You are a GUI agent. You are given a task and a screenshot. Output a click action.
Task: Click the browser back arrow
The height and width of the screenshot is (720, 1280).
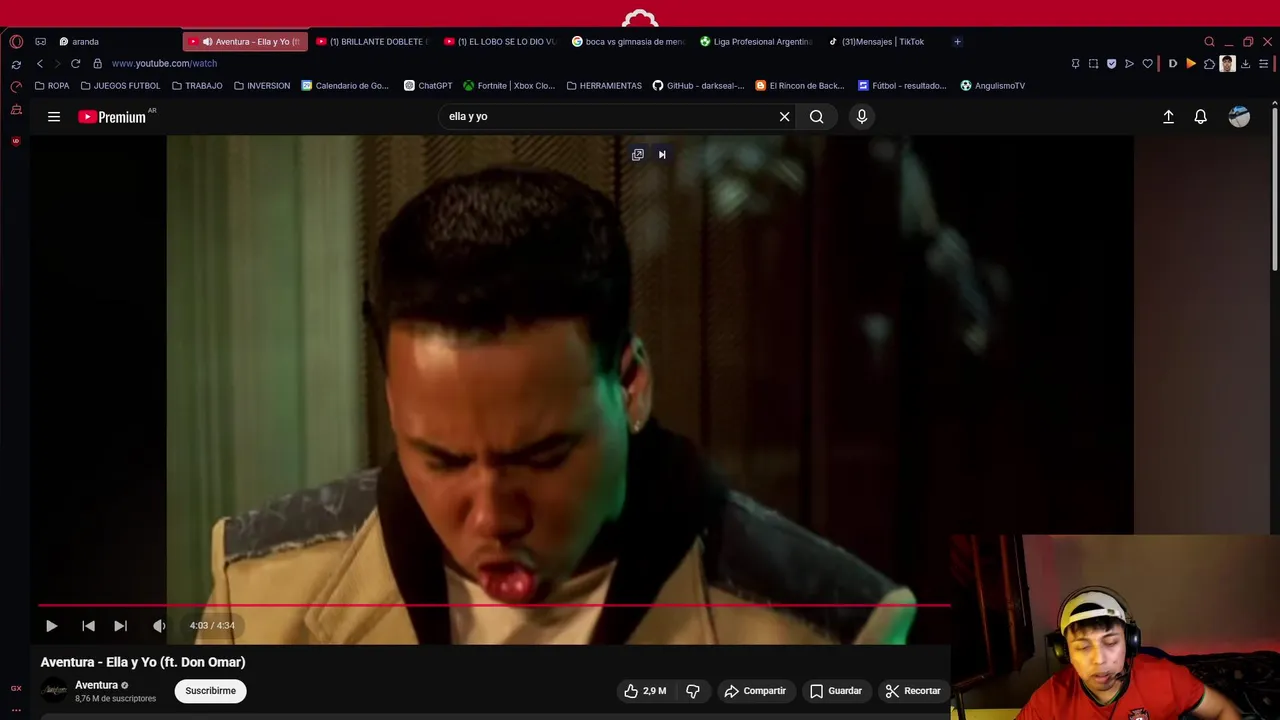(x=40, y=64)
